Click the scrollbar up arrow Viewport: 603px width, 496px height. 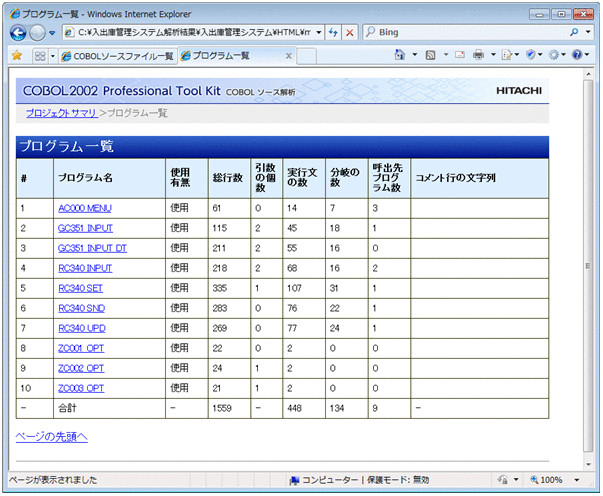(589, 73)
